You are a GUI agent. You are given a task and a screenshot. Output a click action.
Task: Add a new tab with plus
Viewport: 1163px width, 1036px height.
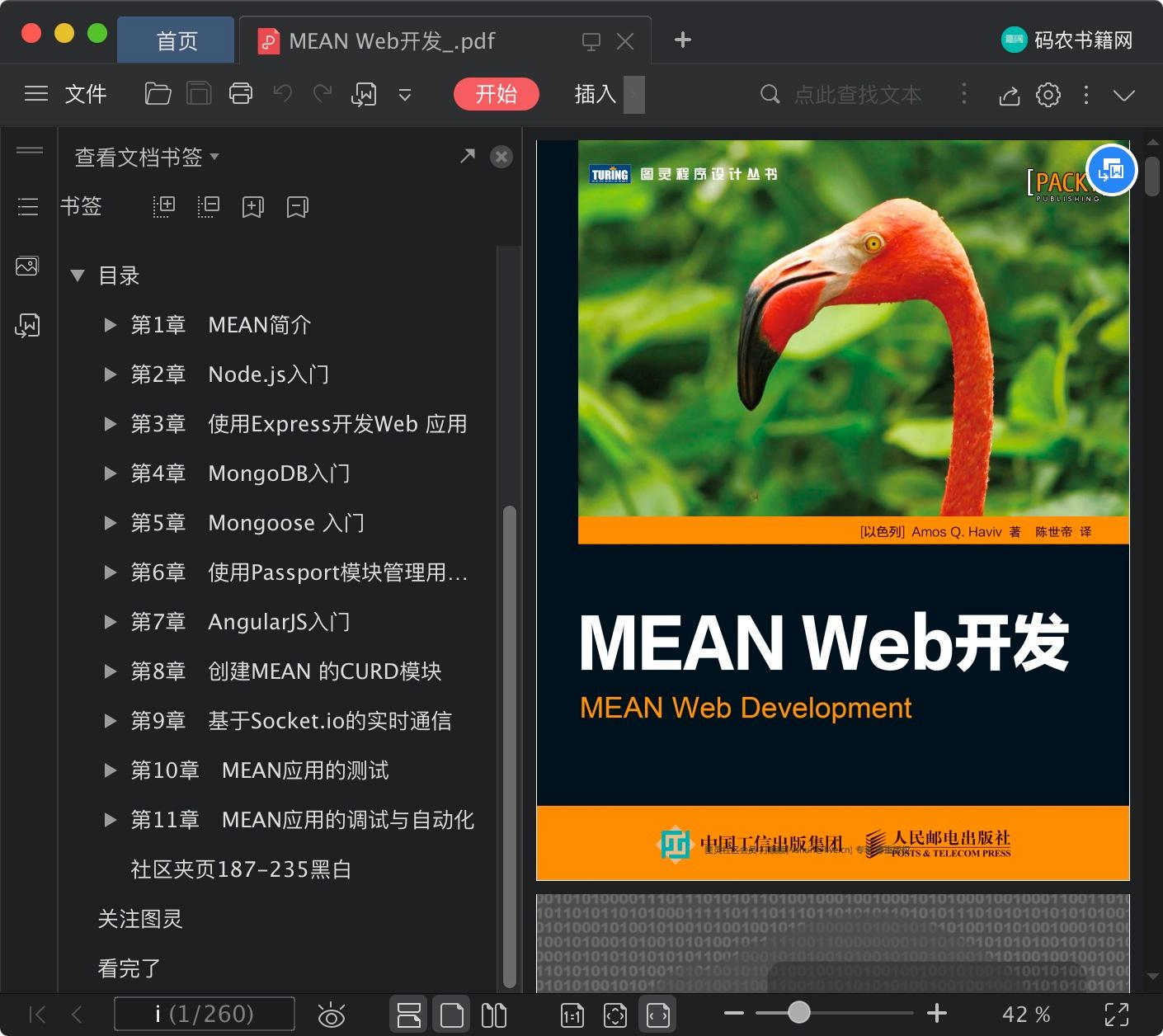[683, 40]
